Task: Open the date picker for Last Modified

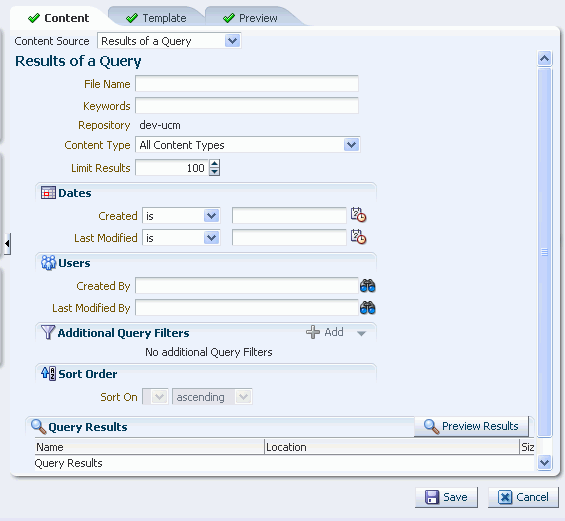Action: coord(359,237)
